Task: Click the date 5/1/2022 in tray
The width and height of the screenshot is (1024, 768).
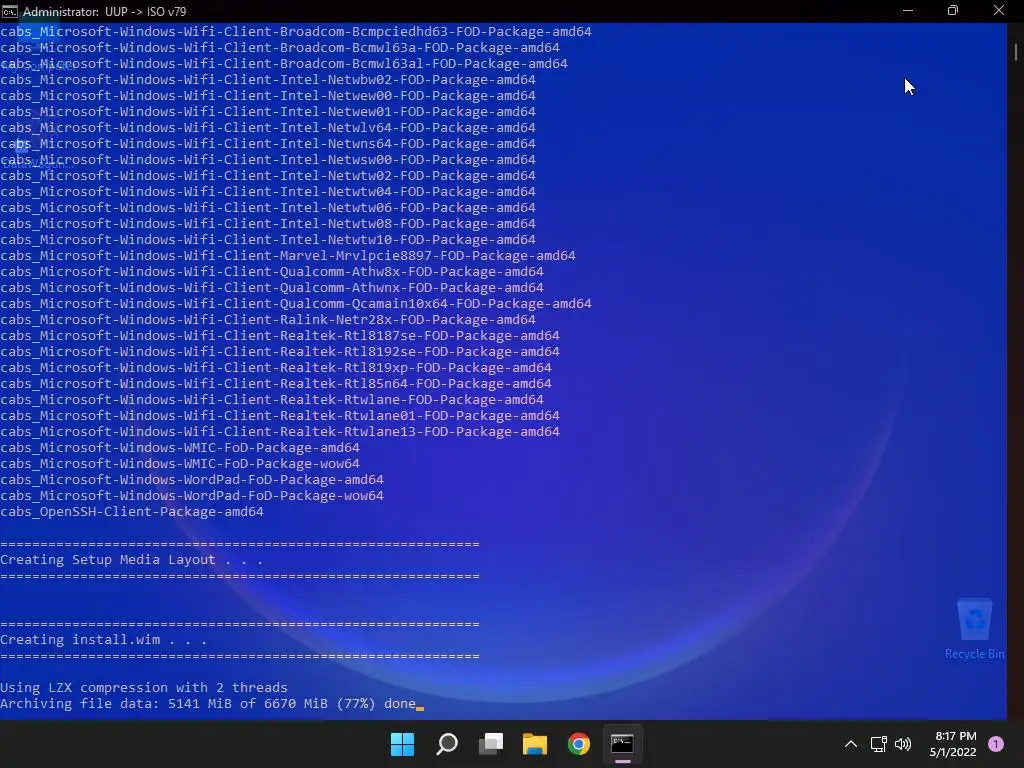Action: pyautogui.click(x=953, y=752)
